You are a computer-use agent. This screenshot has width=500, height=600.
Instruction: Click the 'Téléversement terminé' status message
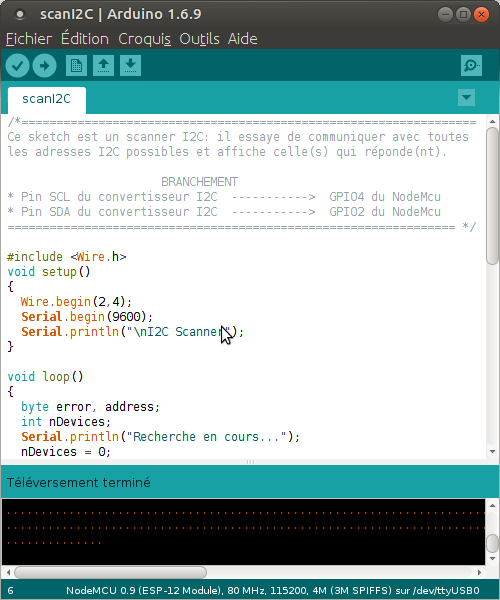click(x=78, y=483)
